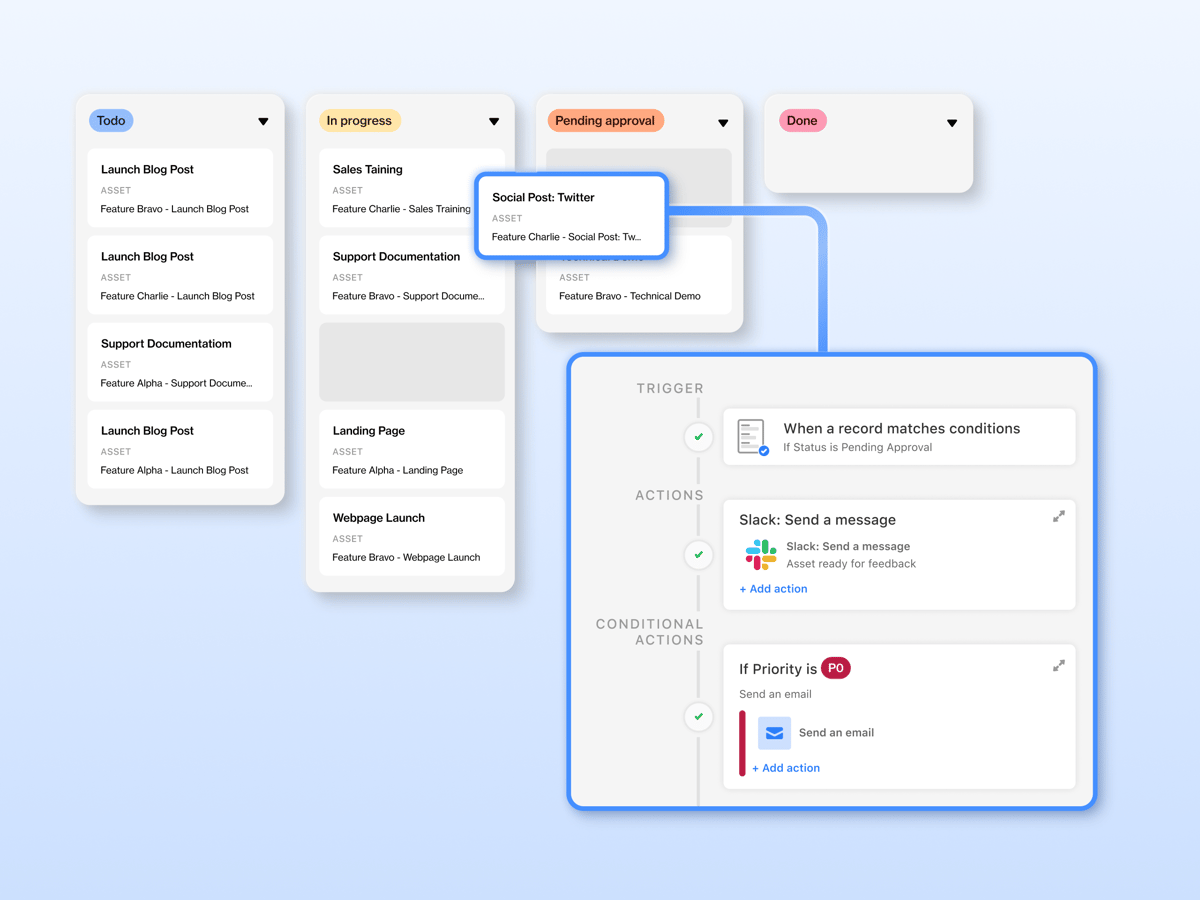
Task: Click the green checkmark beside the conditional action
Action: click(698, 717)
